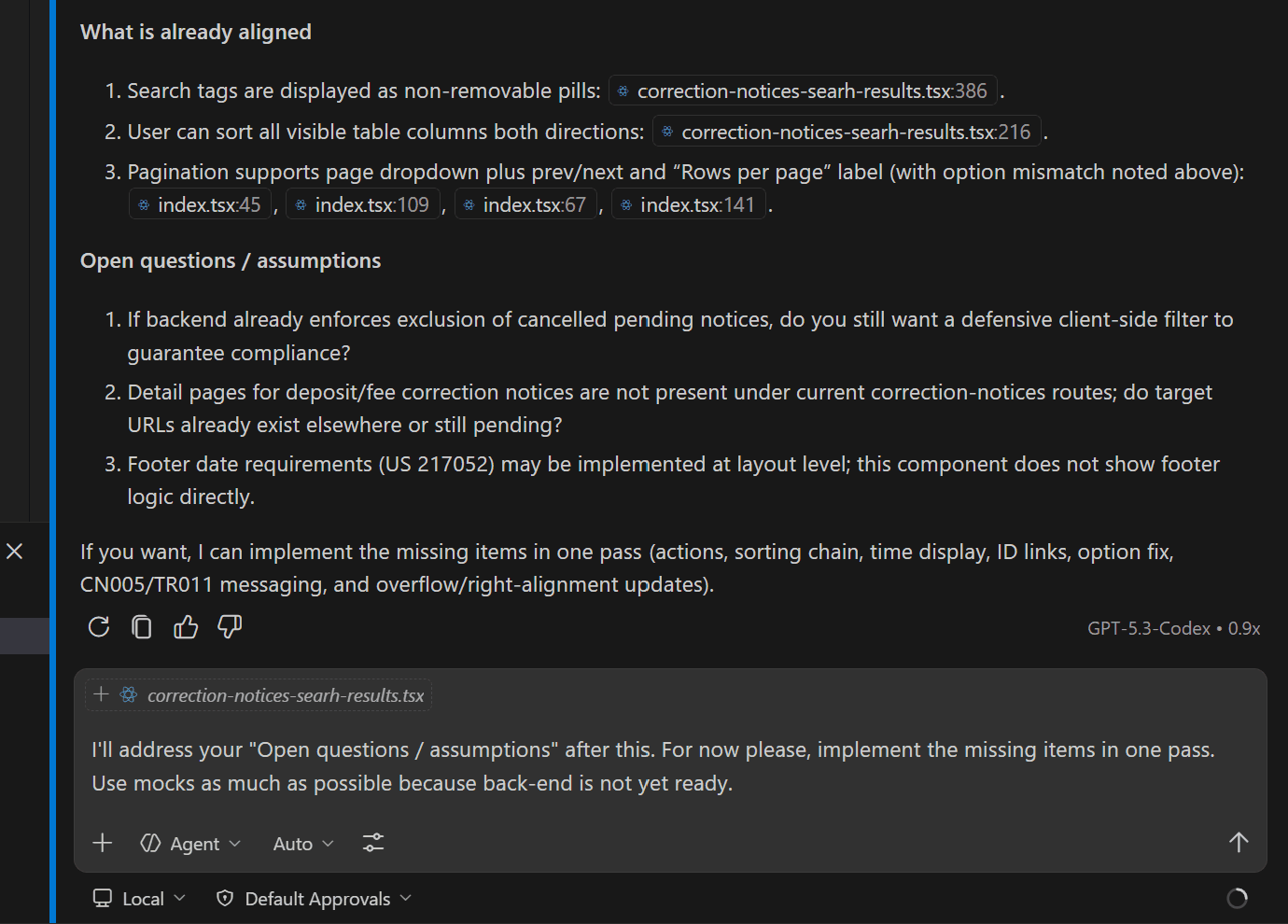The image size is (1288, 924).
Task: Retry the response with refresh icon
Action: [99, 627]
